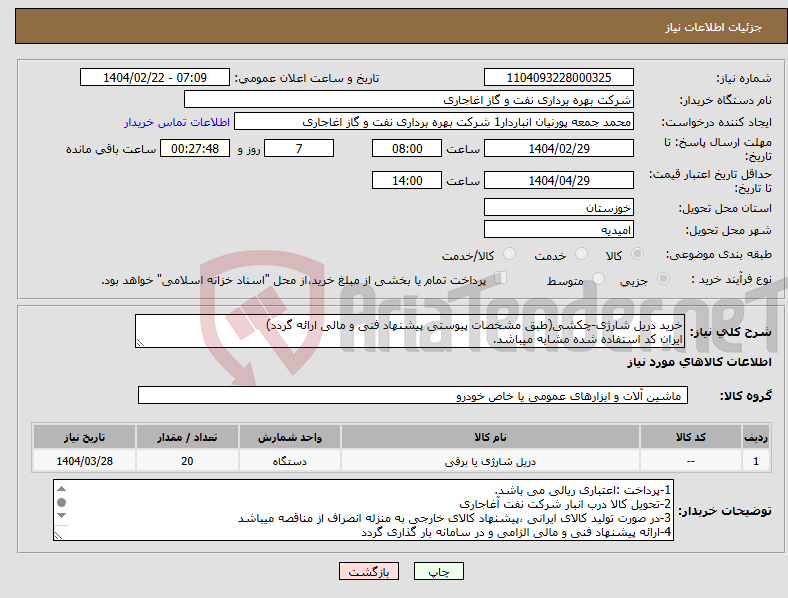This screenshot has width=788, height=598.
Task: Click the شرح کلی نیاز label
Action: (x=730, y=332)
